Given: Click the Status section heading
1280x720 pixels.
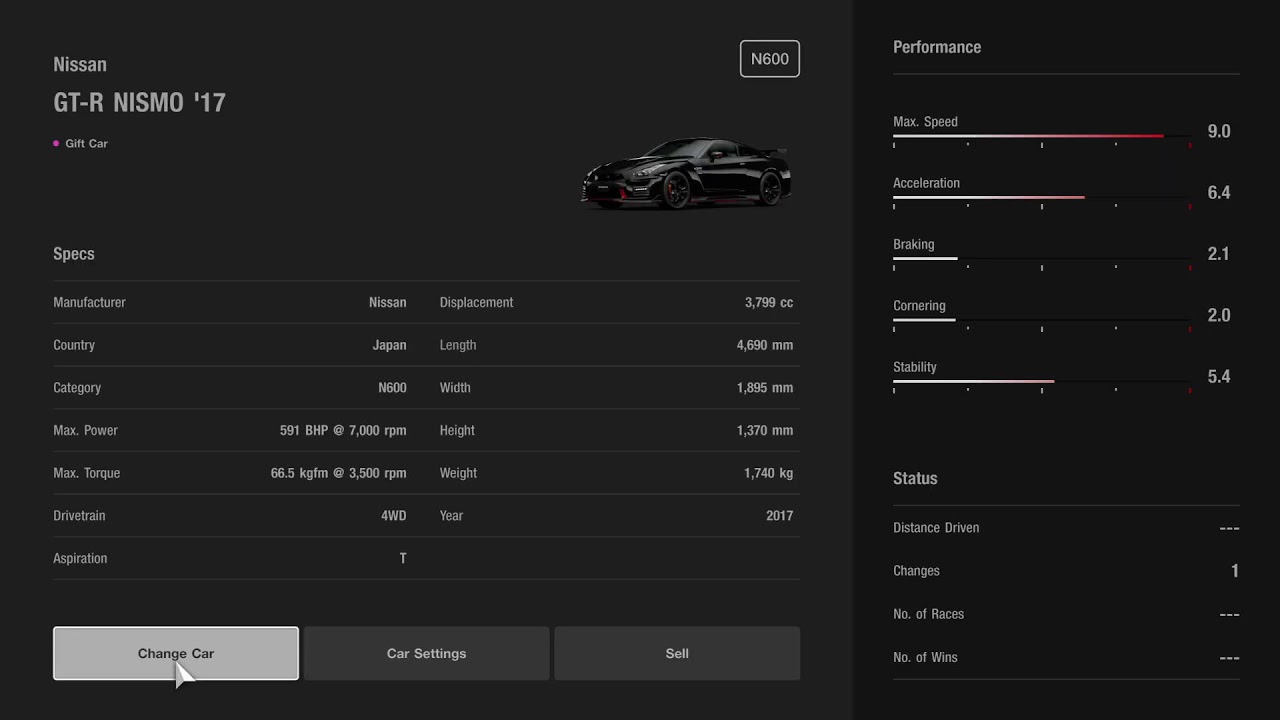Looking at the screenshot, I should [915, 478].
